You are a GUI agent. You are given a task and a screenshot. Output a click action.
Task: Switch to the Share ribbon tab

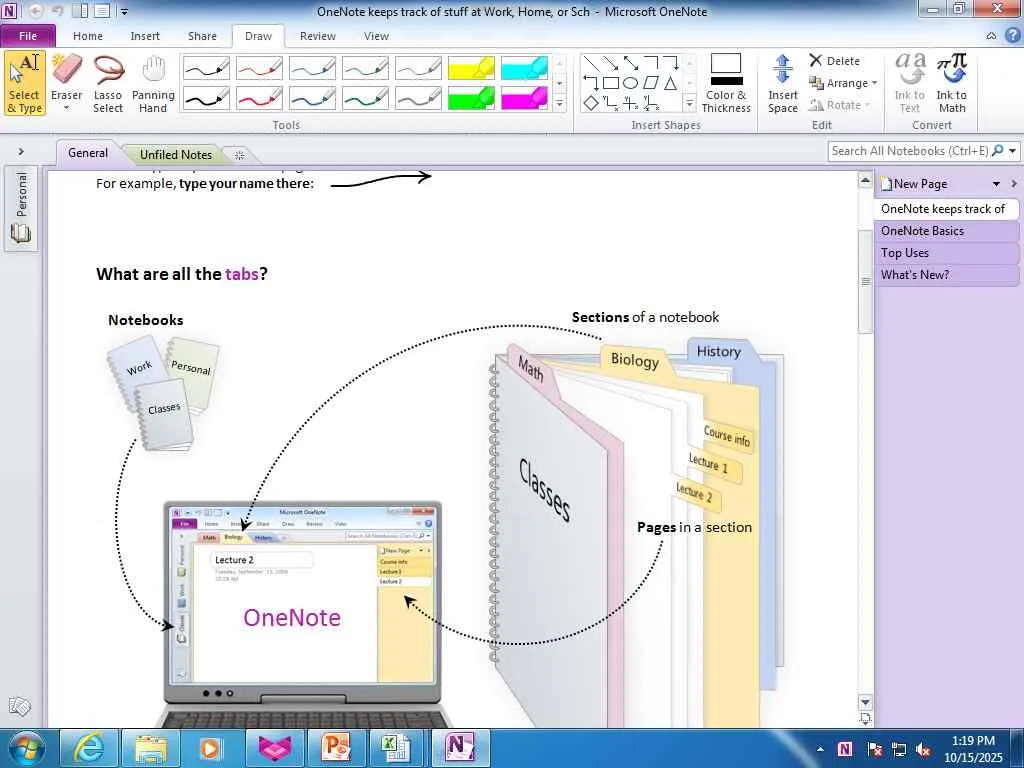click(202, 36)
